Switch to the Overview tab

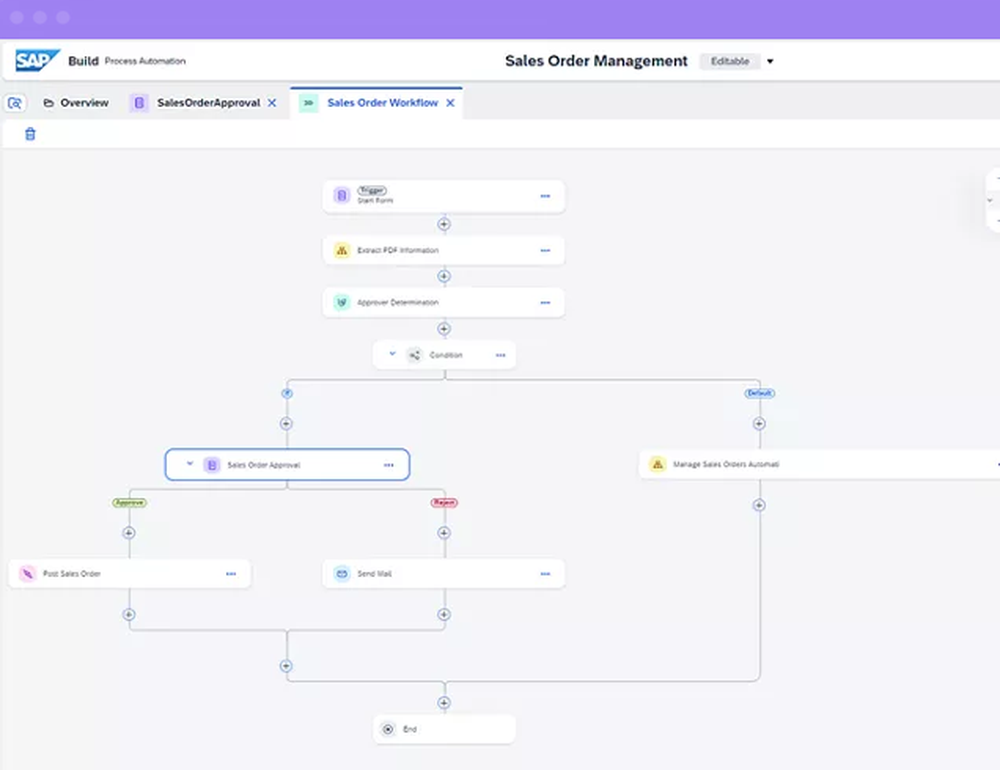click(x=76, y=103)
